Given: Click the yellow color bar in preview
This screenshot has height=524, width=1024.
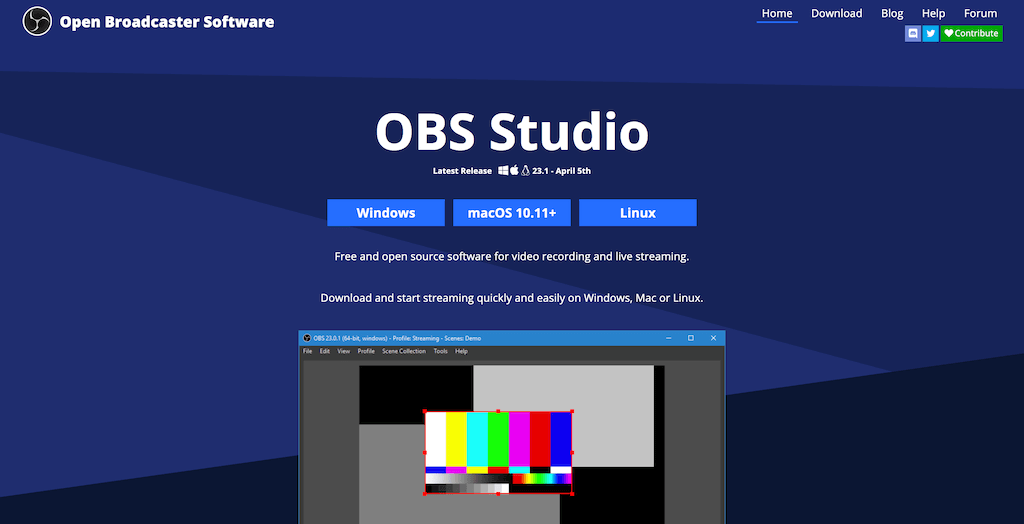Looking at the screenshot, I should tap(456, 438).
